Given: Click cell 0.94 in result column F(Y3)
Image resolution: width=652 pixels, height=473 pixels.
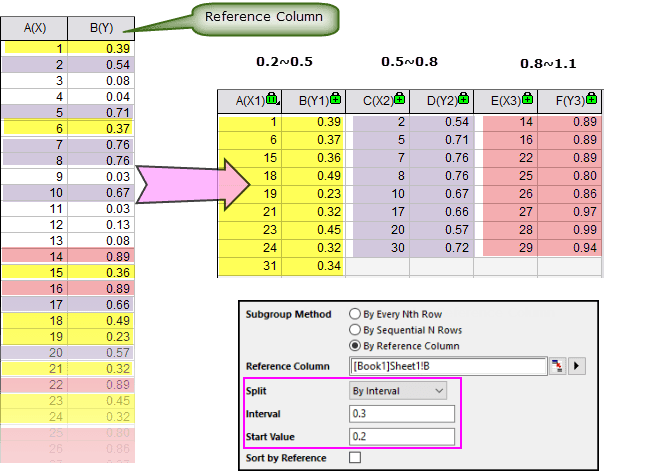Looking at the screenshot, I should click(x=570, y=248).
